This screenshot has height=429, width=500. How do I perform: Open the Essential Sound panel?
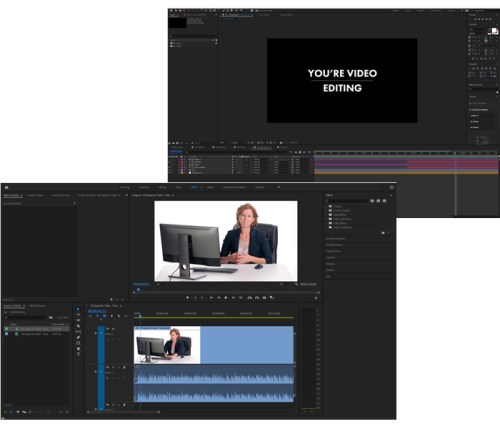coord(334,245)
